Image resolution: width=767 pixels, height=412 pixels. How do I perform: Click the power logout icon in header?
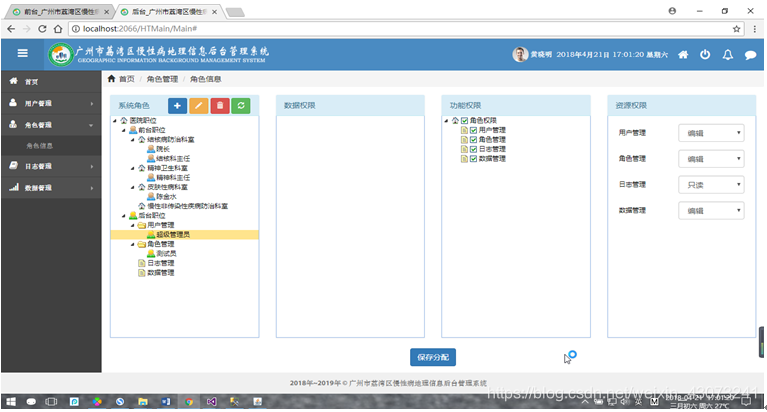pyautogui.click(x=705, y=54)
